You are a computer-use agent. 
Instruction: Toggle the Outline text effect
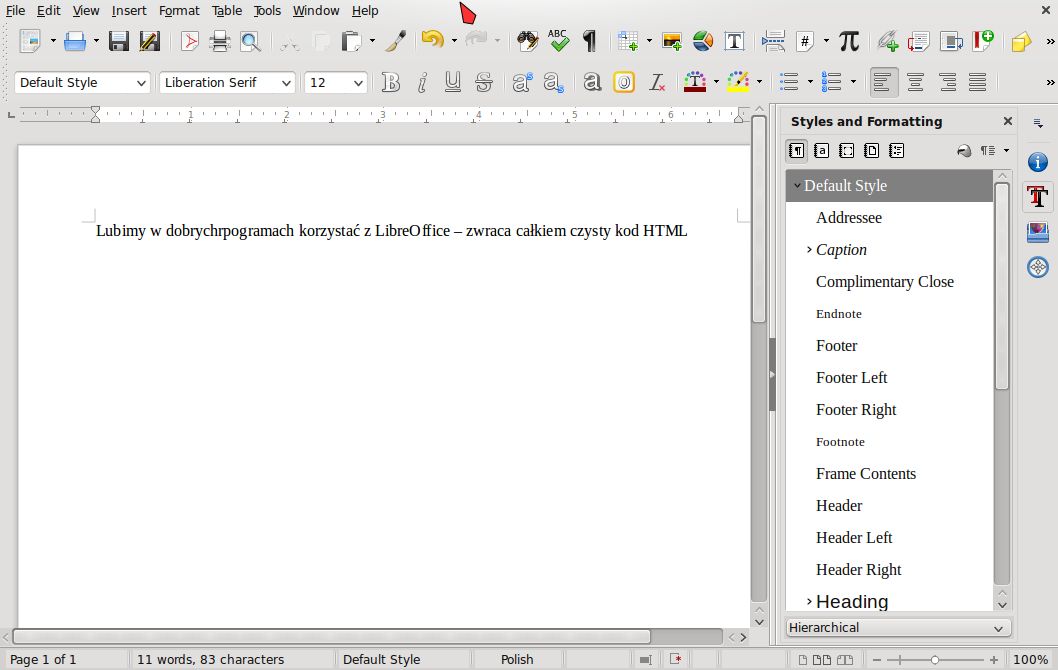[624, 82]
